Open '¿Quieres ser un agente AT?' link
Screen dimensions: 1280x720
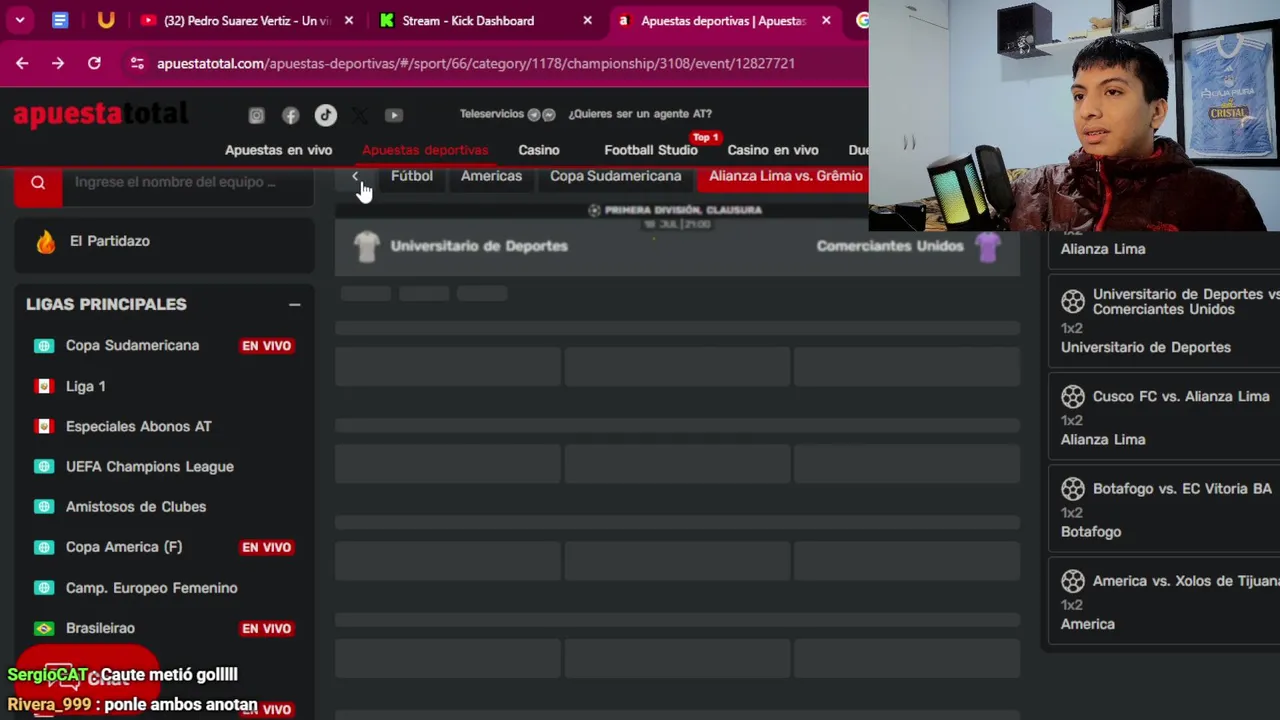point(640,114)
